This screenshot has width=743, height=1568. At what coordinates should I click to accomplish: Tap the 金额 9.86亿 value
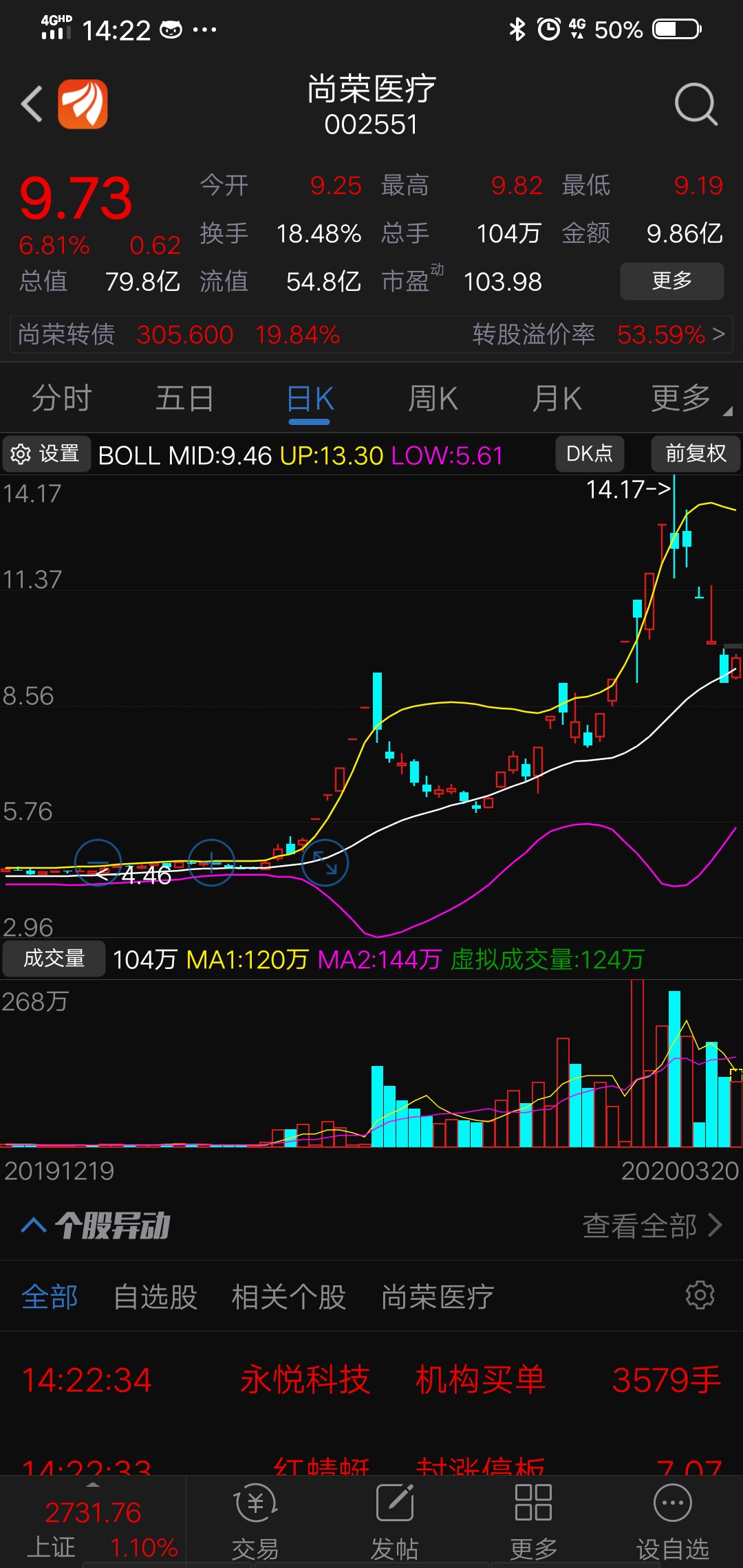click(x=685, y=234)
